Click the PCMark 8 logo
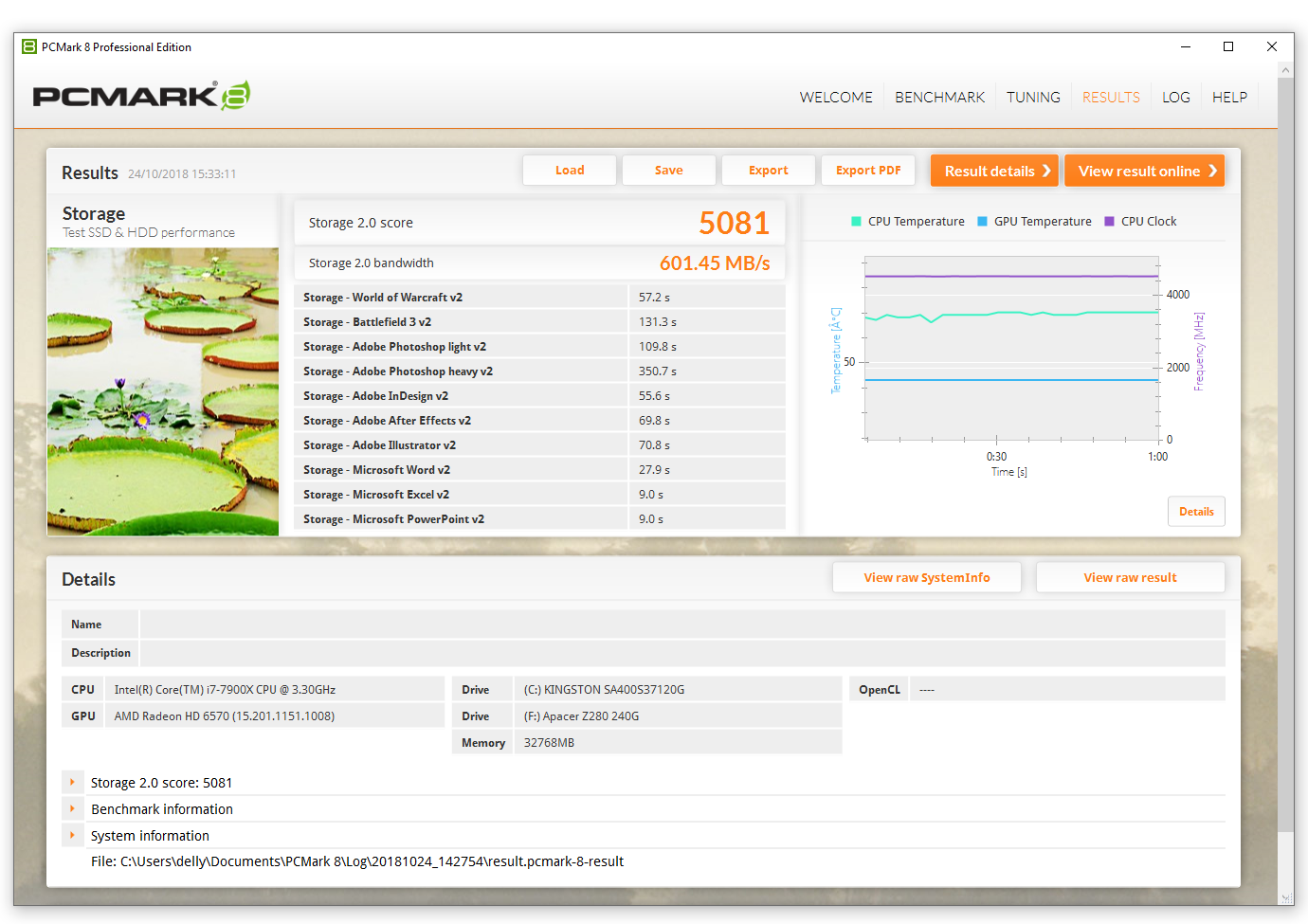The width and height of the screenshot is (1308, 924). coord(141,96)
